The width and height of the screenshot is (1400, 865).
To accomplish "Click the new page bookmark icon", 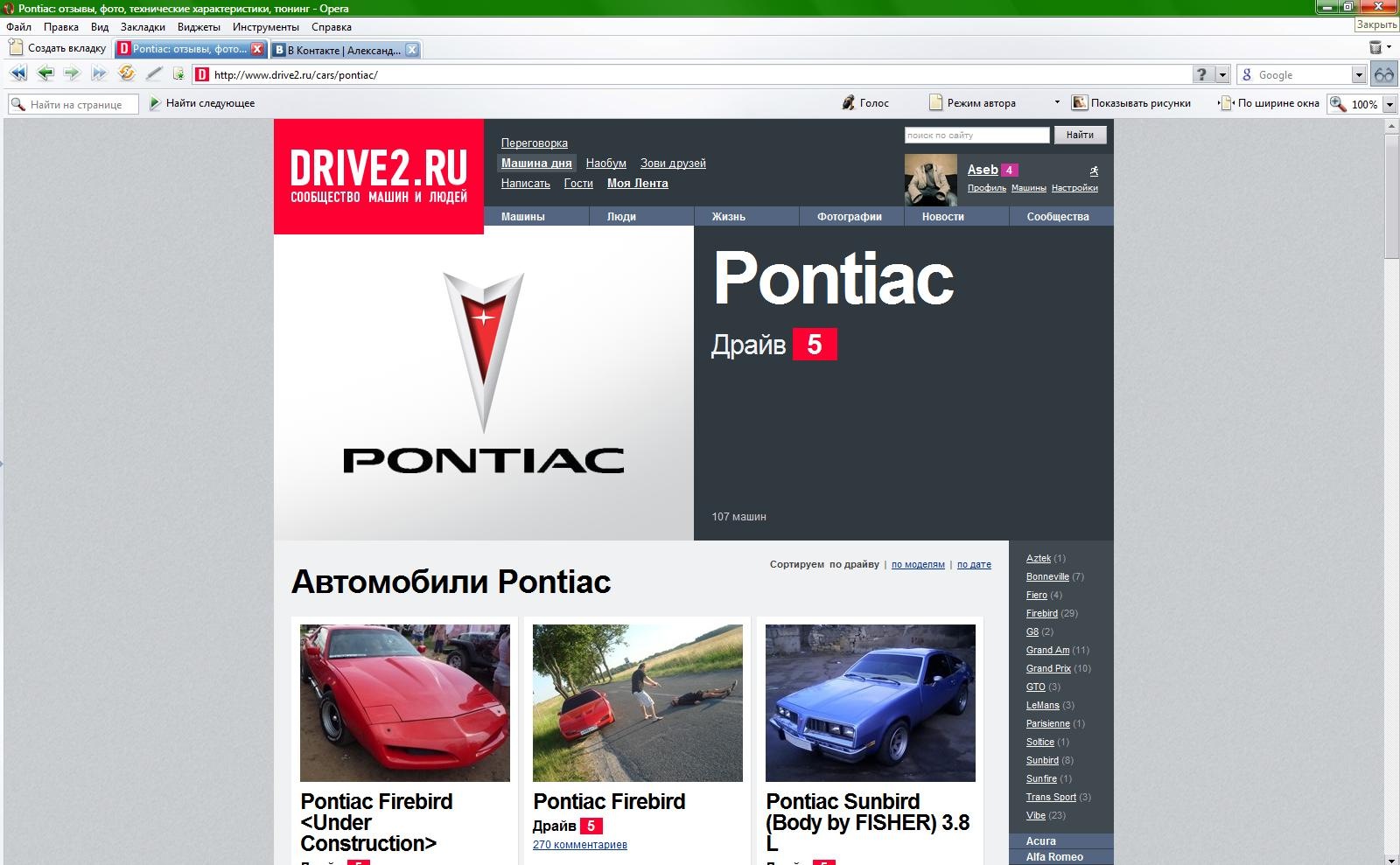I will [179, 74].
